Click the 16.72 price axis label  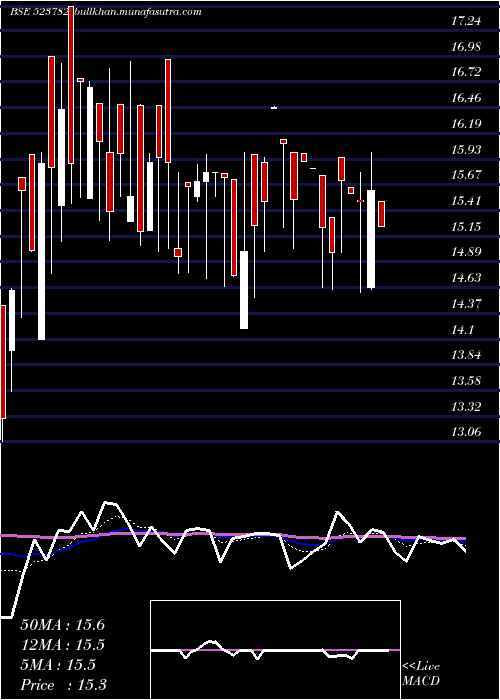click(466, 72)
